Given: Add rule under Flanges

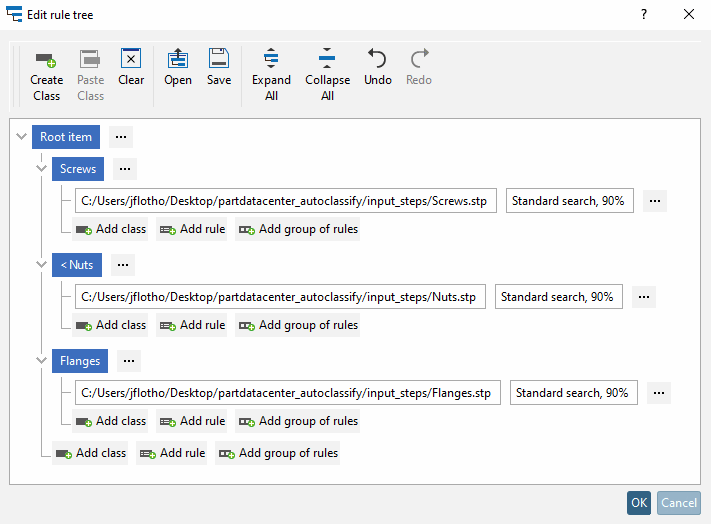Looking at the screenshot, I should (x=192, y=421).
